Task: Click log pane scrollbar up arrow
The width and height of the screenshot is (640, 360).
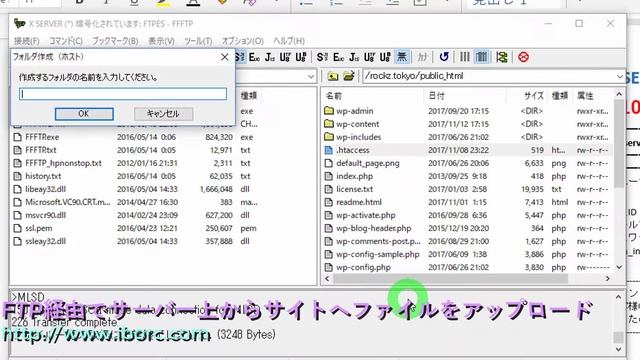Action: 618,297
